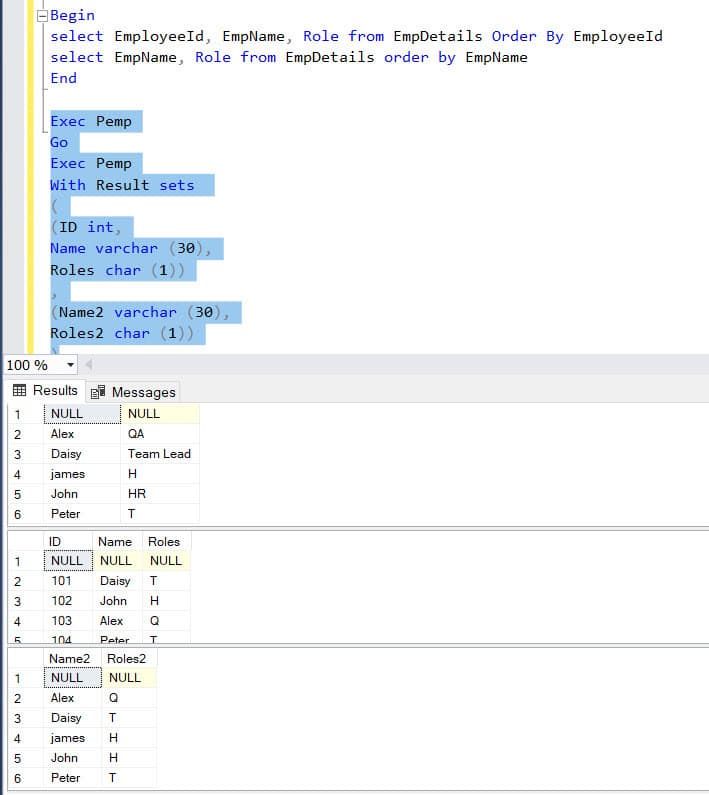709x795 pixels.
Task: Click Peter in the Name2 grid
Action: [x=73, y=778]
